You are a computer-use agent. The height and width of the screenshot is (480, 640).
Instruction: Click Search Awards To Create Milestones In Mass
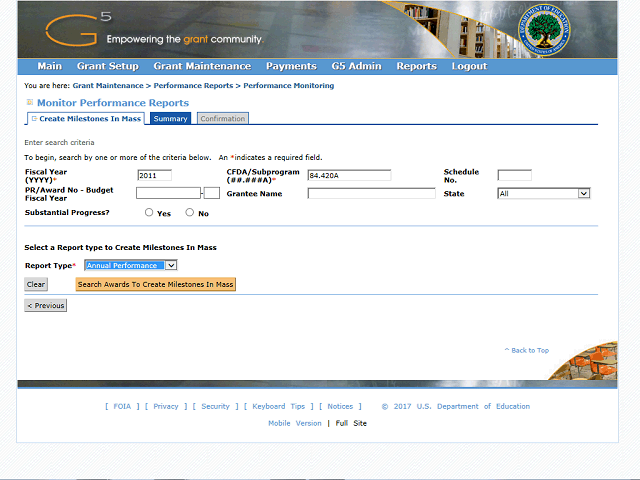(x=156, y=284)
